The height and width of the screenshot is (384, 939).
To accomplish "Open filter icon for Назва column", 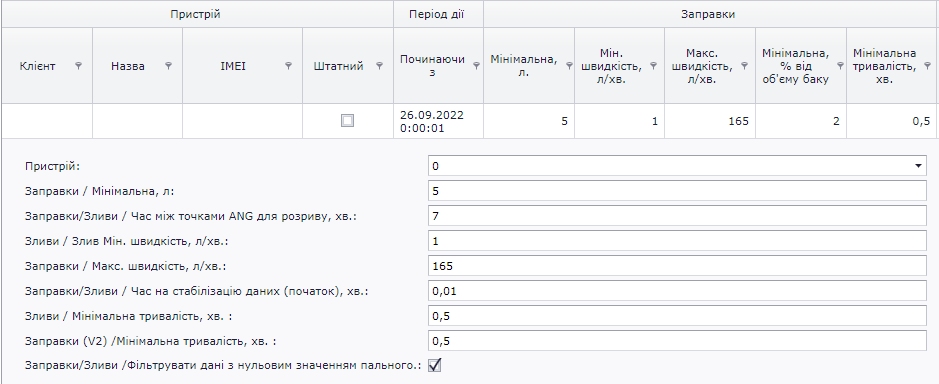I will [x=169, y=66].
